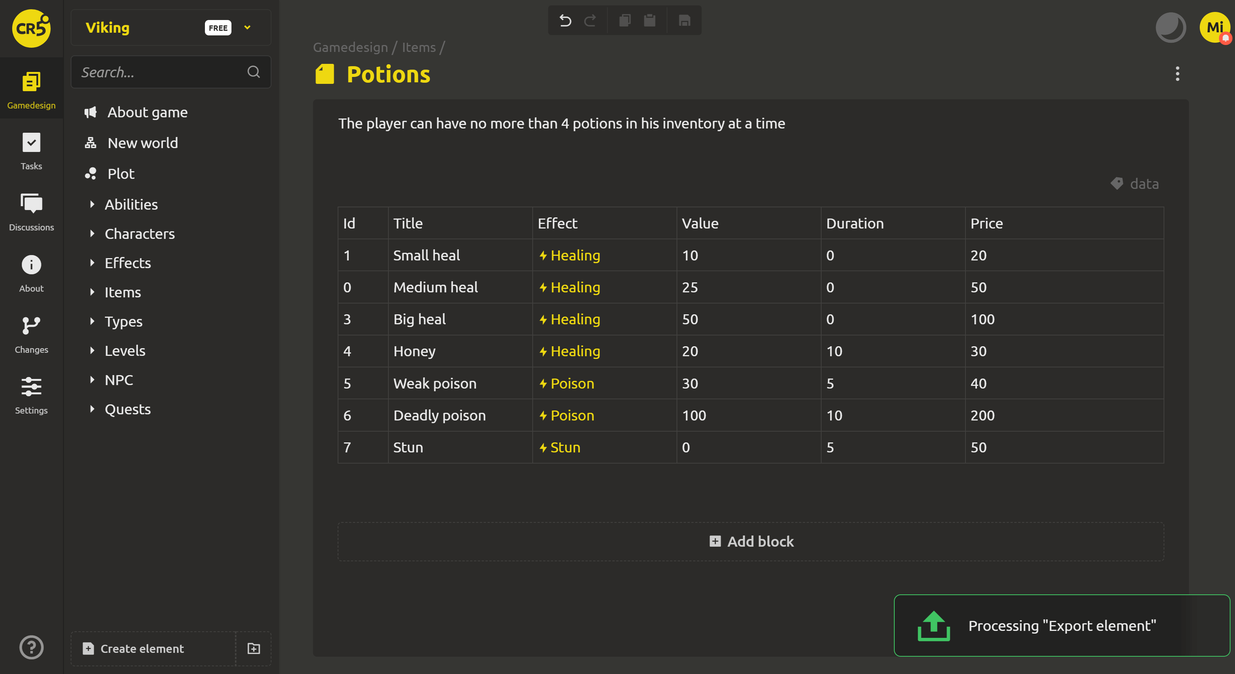Click the save disk icon
Image resolution: width=1235 pixels, height=674 pixels.
pyautogui.click(x=684, y=21)
